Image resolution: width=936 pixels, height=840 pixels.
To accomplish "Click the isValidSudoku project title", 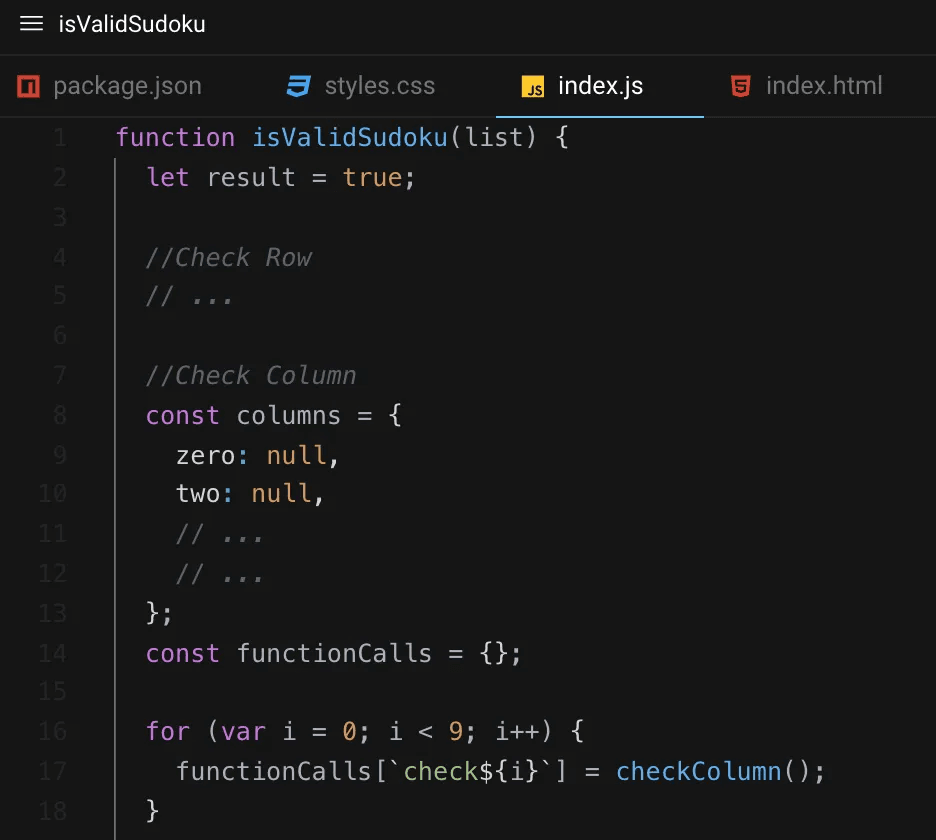I will coord(131,24).
